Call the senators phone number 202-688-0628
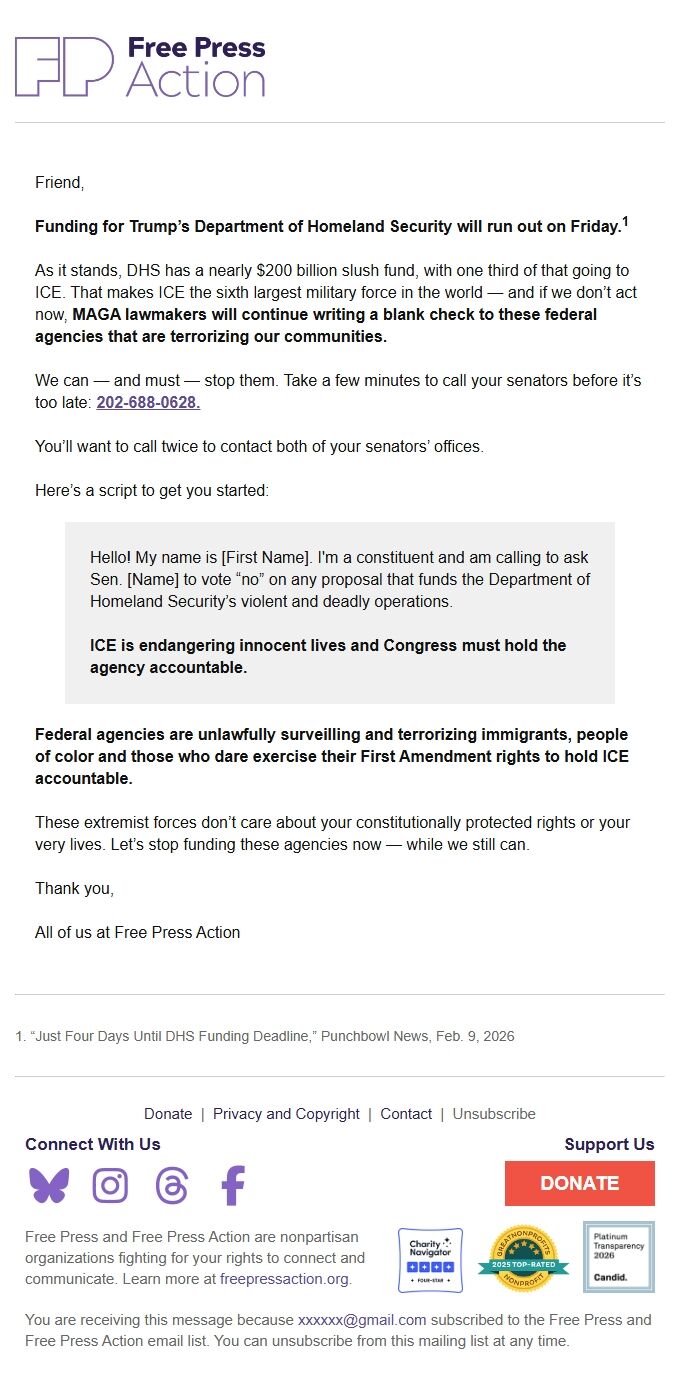 coord(147,403)
